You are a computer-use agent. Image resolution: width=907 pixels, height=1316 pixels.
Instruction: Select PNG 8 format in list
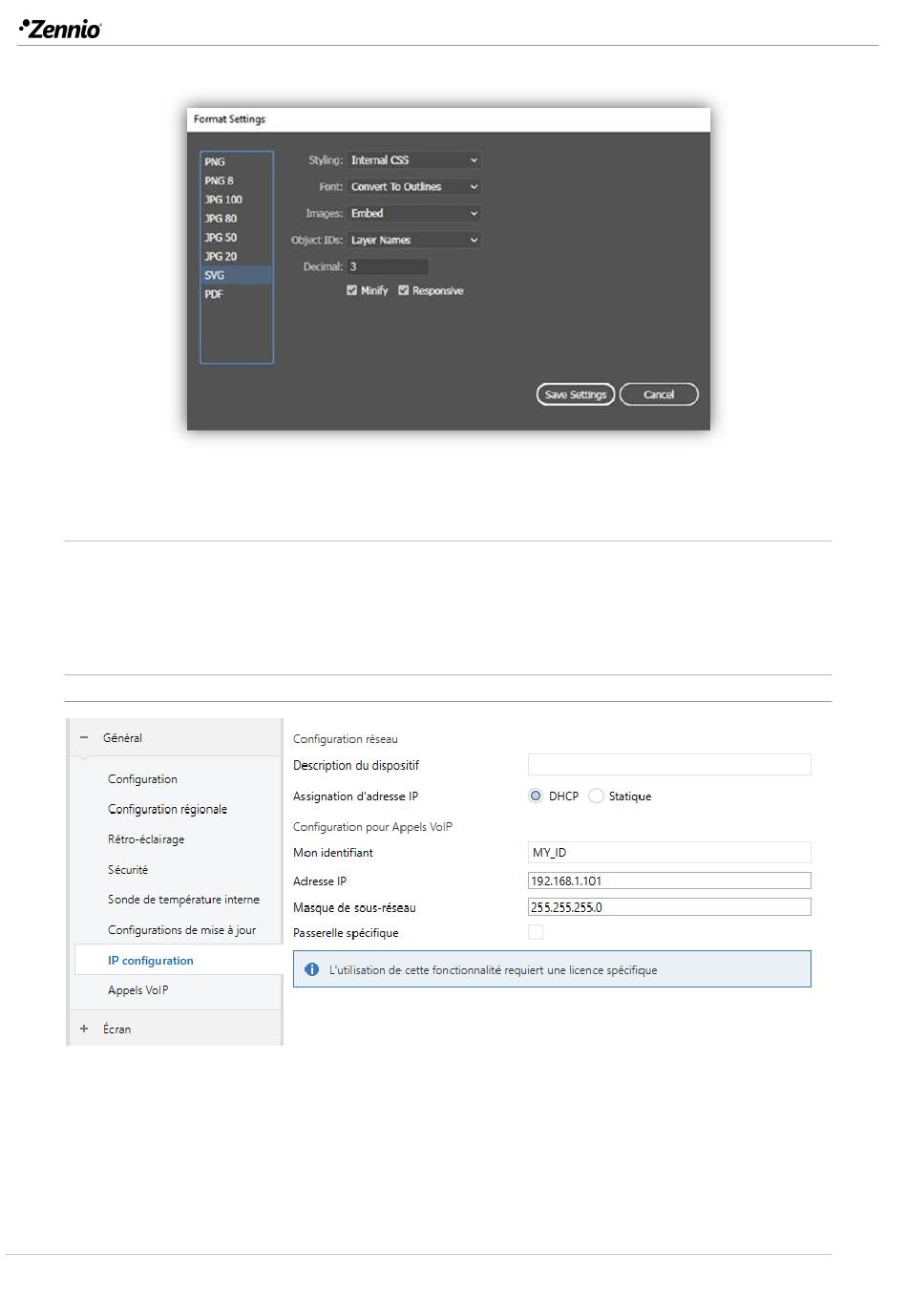(236, 180)
